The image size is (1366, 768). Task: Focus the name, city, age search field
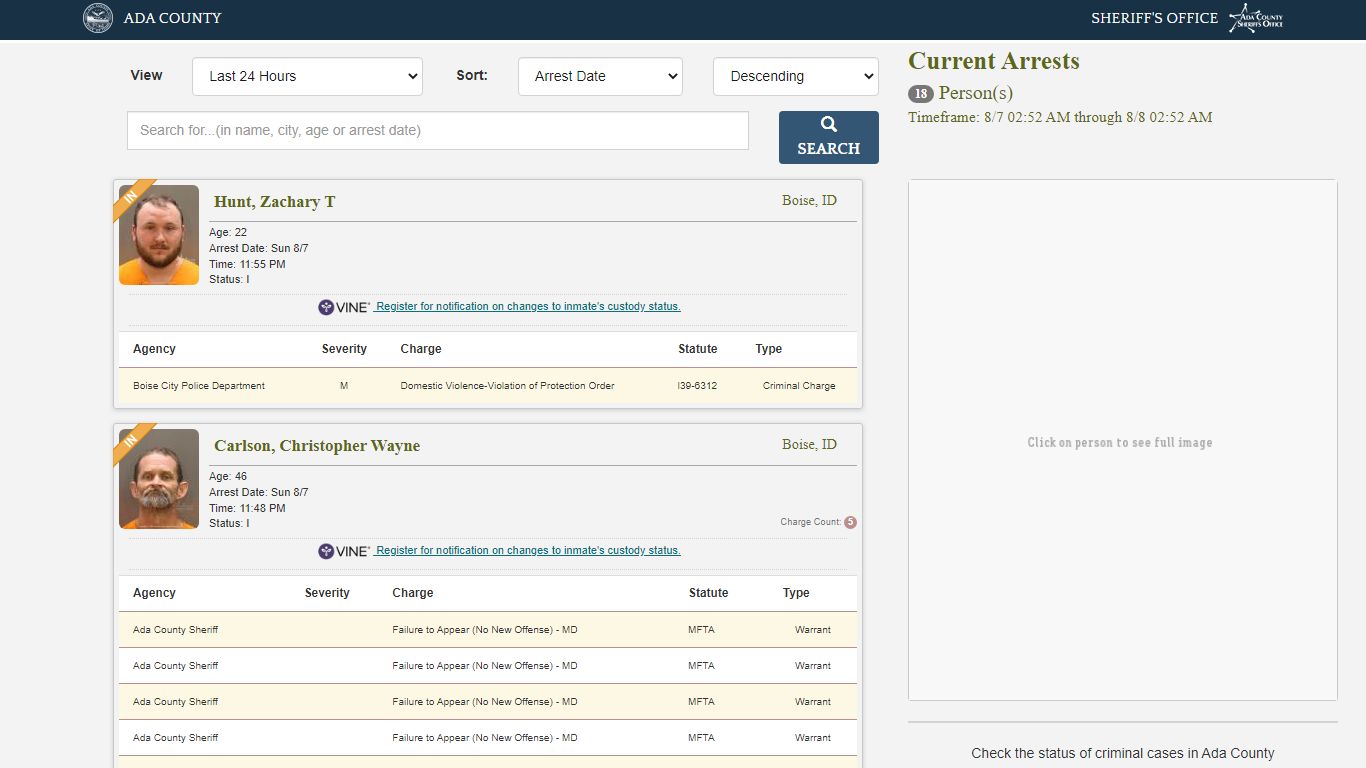(438, 130)
